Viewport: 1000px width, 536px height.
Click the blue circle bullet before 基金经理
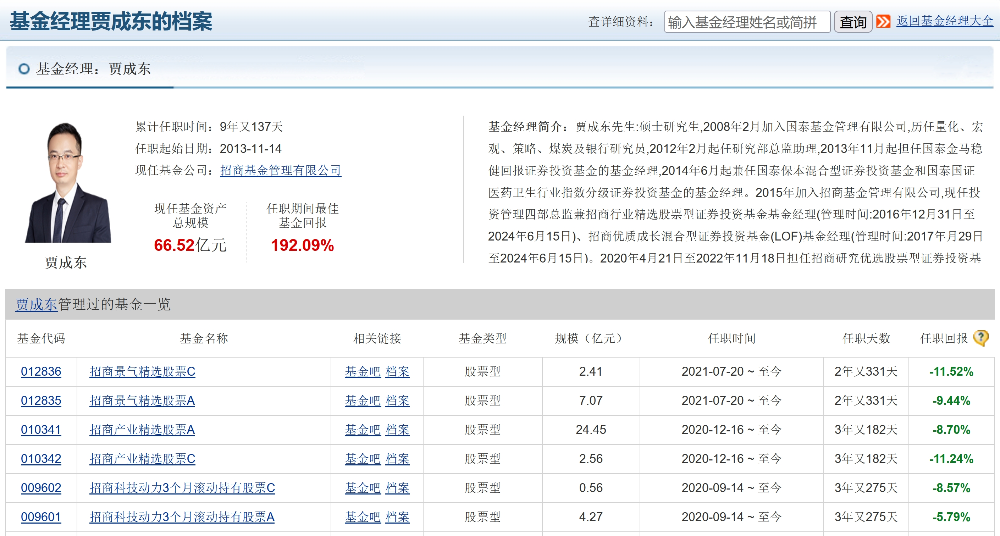click(24, 69)
